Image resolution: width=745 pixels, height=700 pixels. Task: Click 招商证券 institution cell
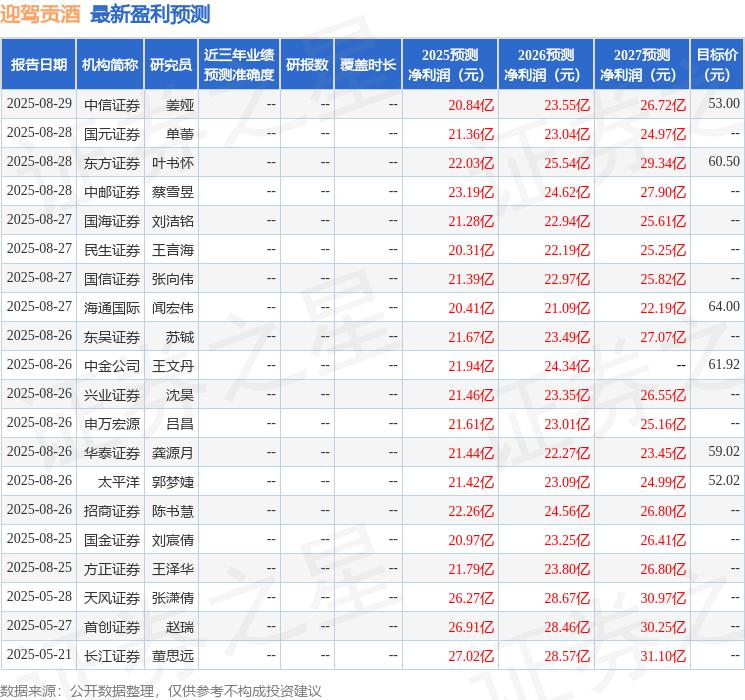[x=112, y=511]
